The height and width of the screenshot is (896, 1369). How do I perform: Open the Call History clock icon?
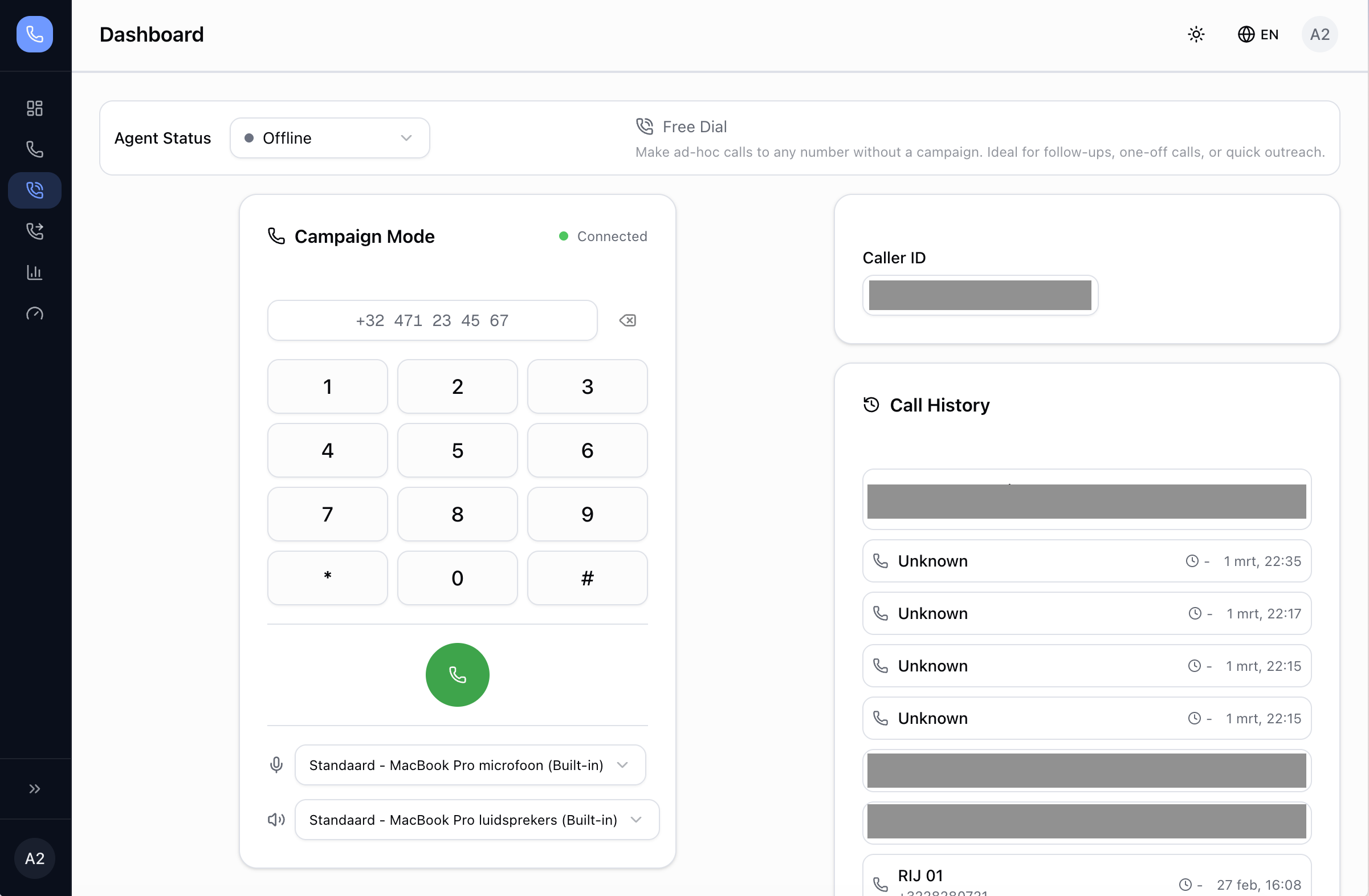(870, 404)
